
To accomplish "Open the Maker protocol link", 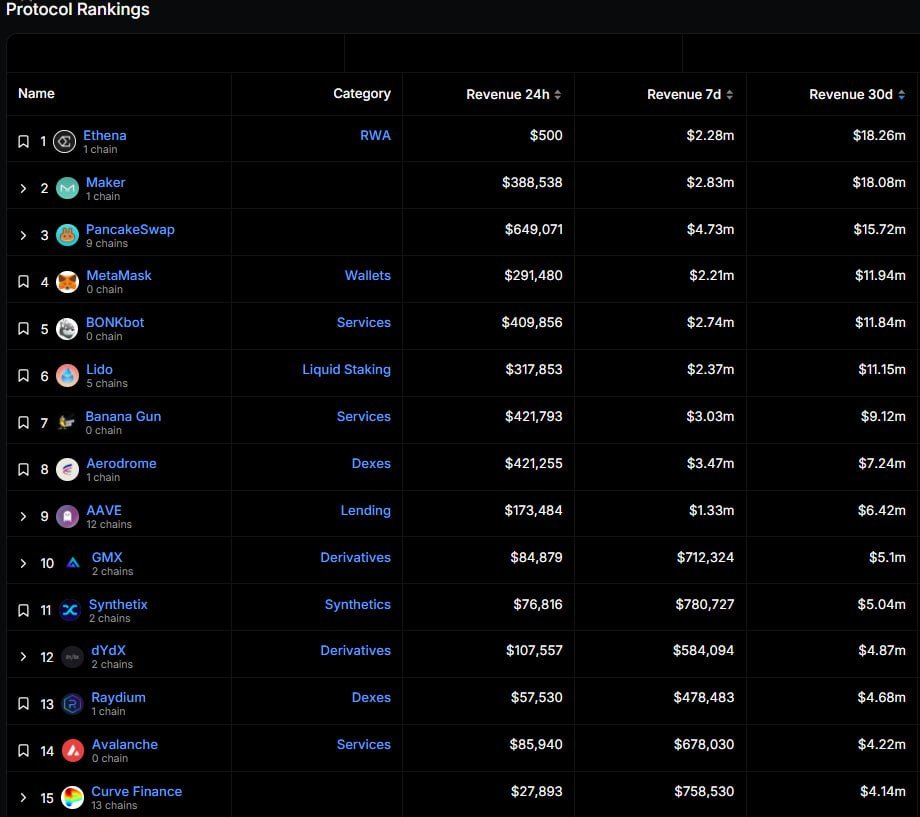I will 106,182.
